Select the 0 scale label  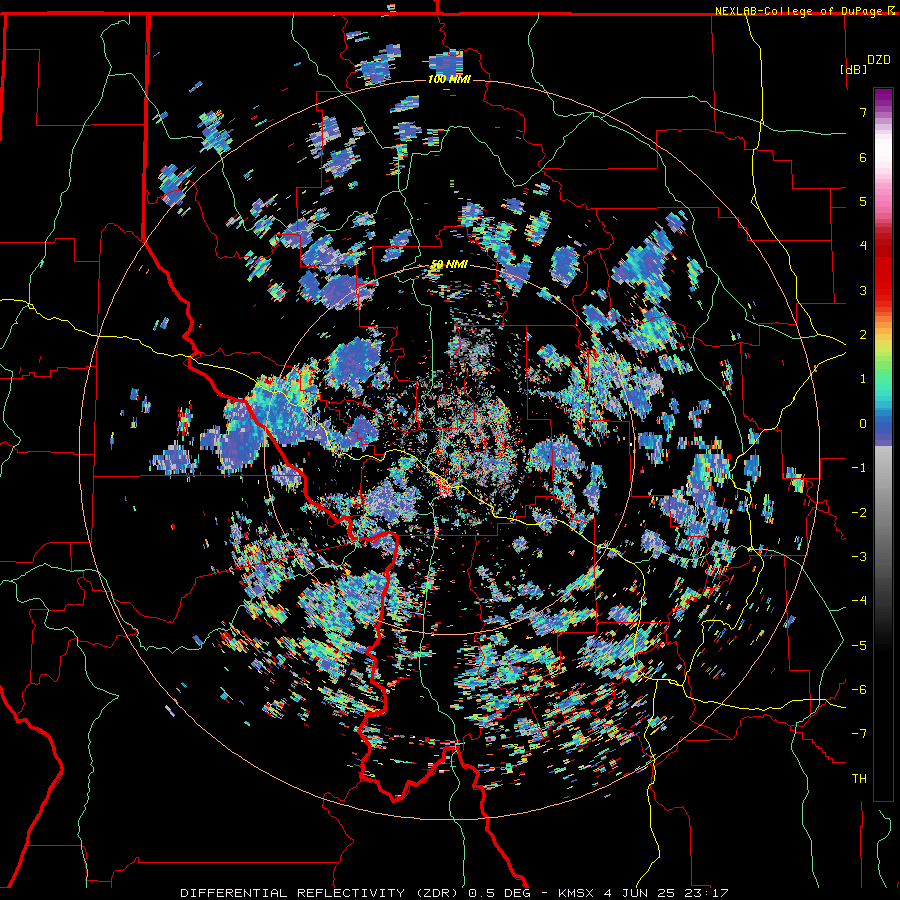[863, 424]
